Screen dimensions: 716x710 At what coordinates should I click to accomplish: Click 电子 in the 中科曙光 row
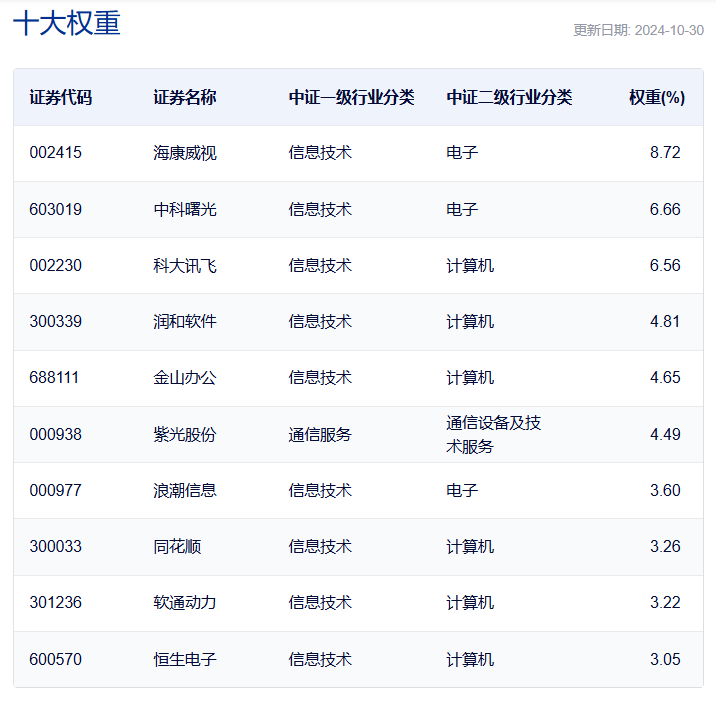(462, 210)
